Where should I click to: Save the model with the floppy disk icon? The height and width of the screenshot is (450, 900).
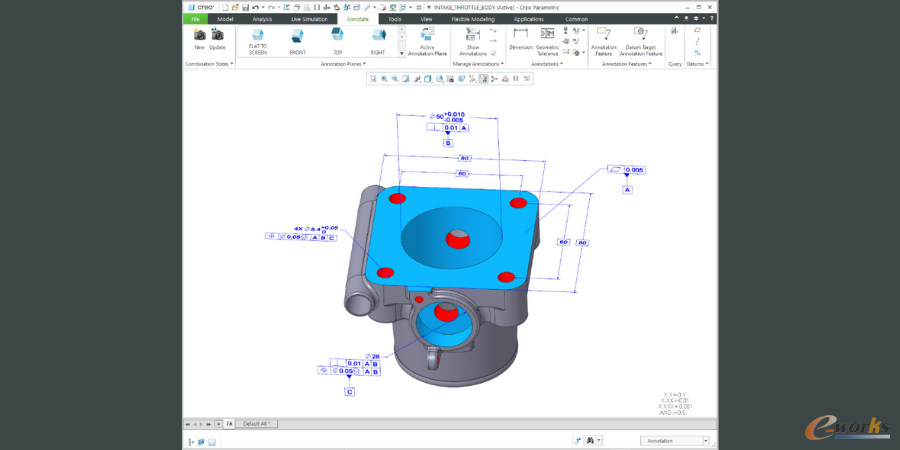point(245,7)
